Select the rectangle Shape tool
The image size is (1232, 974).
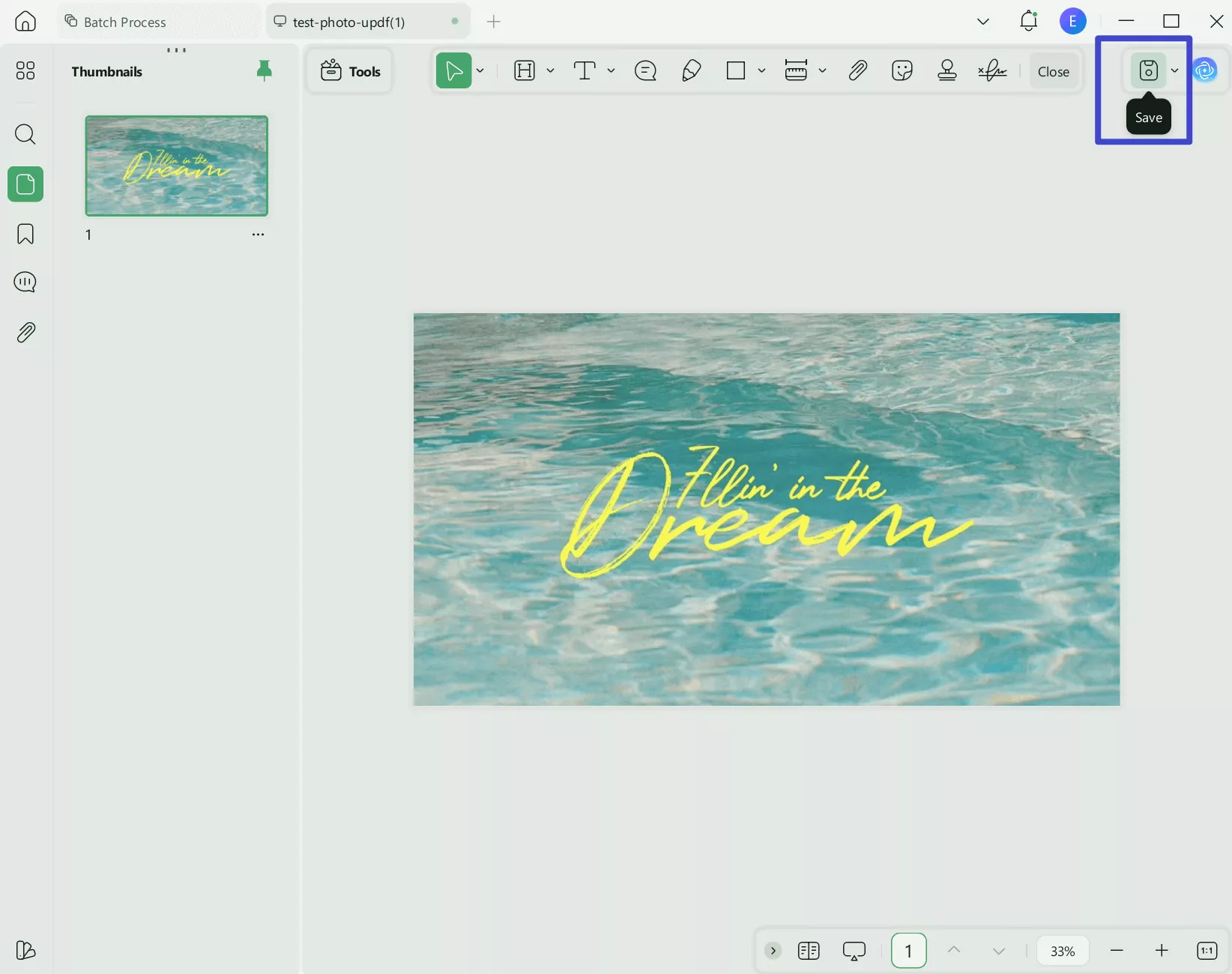[x=736, y=70]
